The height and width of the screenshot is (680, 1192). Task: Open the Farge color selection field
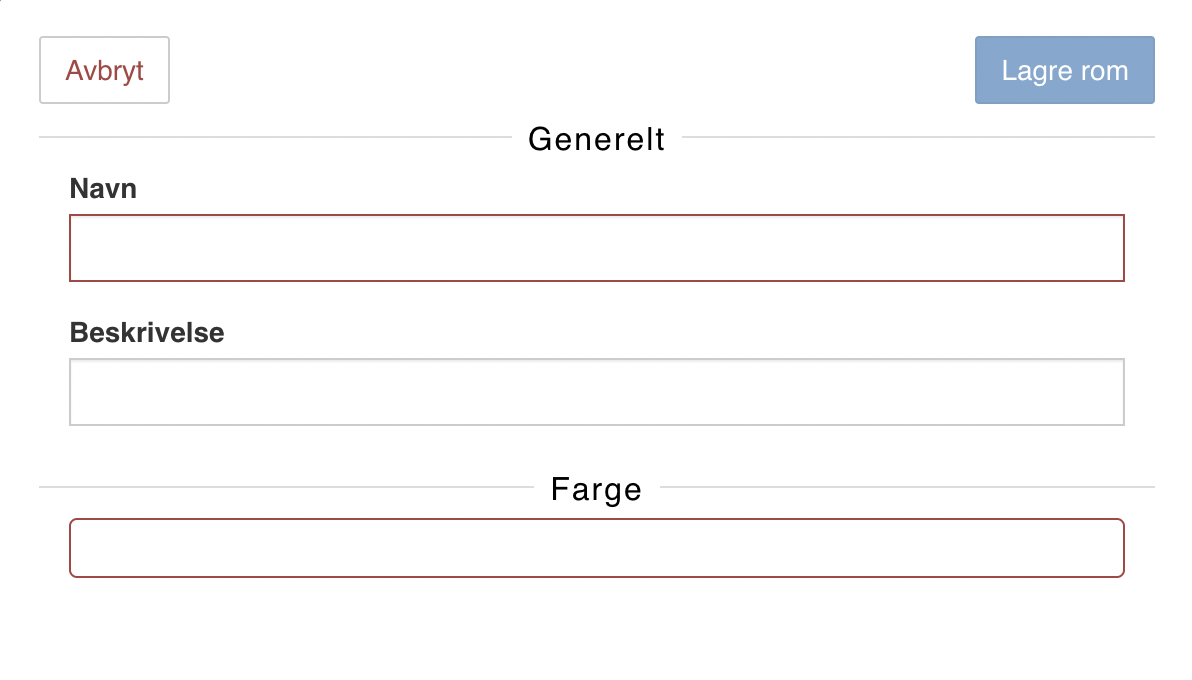click(597, 548)
